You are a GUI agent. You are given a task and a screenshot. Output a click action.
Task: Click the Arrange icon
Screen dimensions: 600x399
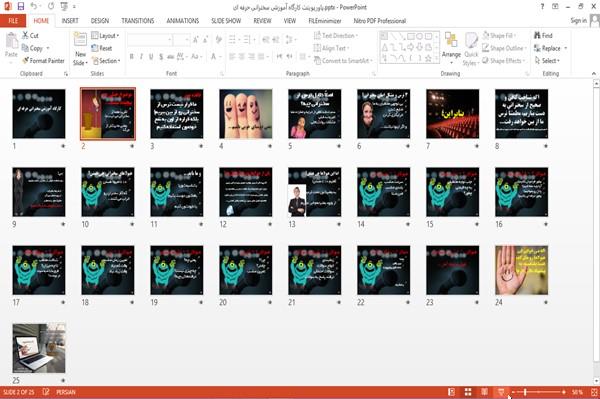click(451, 40)
